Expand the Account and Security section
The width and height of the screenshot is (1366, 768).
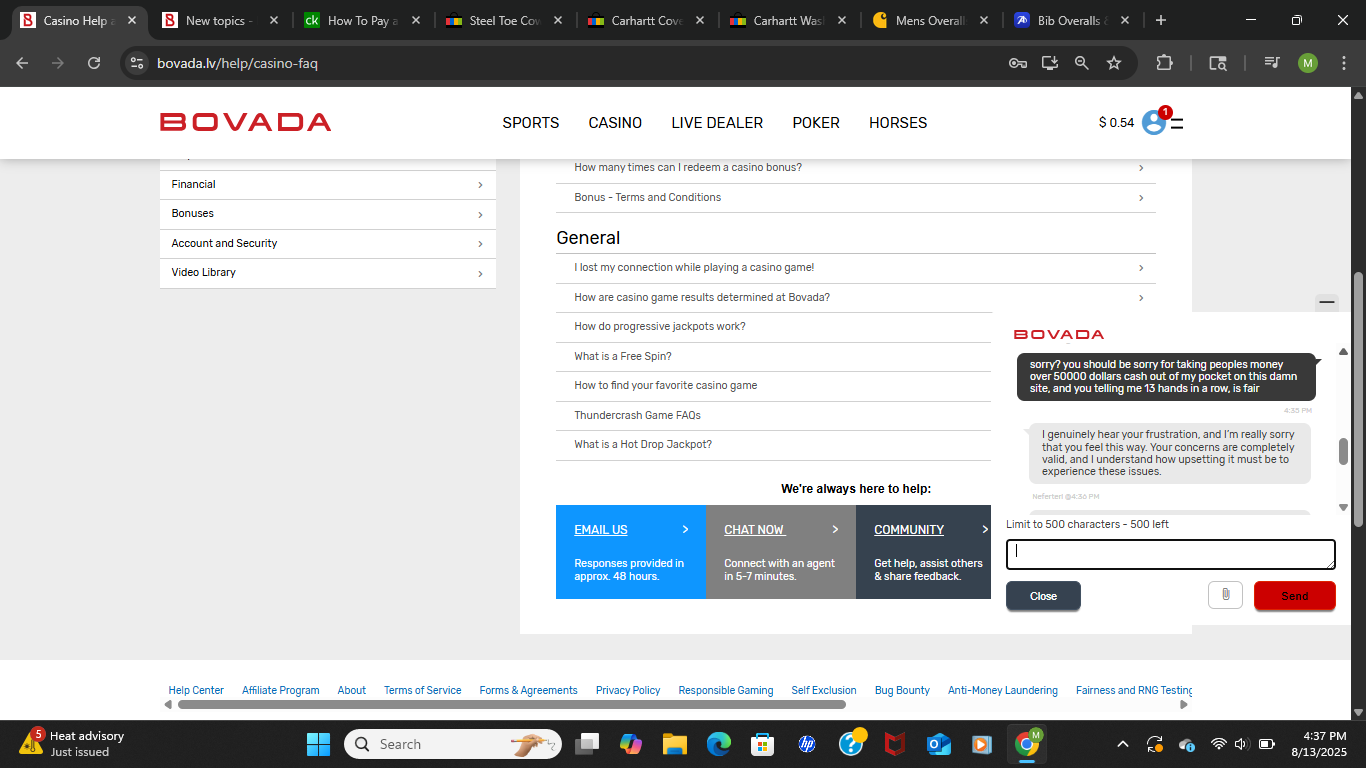327,244
